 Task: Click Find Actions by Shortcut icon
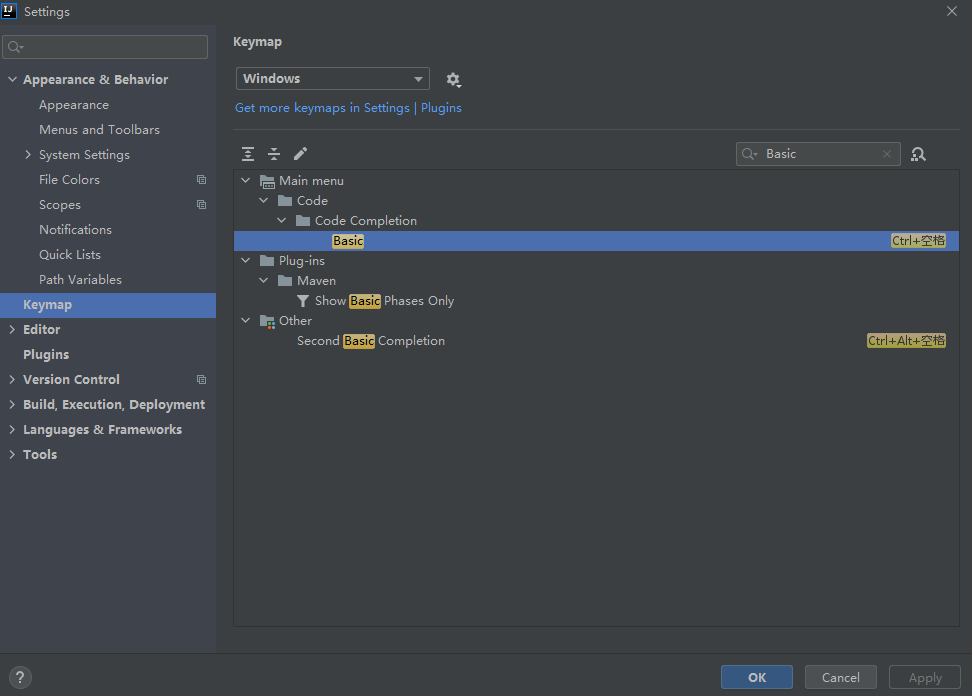[x=918, y=154]
